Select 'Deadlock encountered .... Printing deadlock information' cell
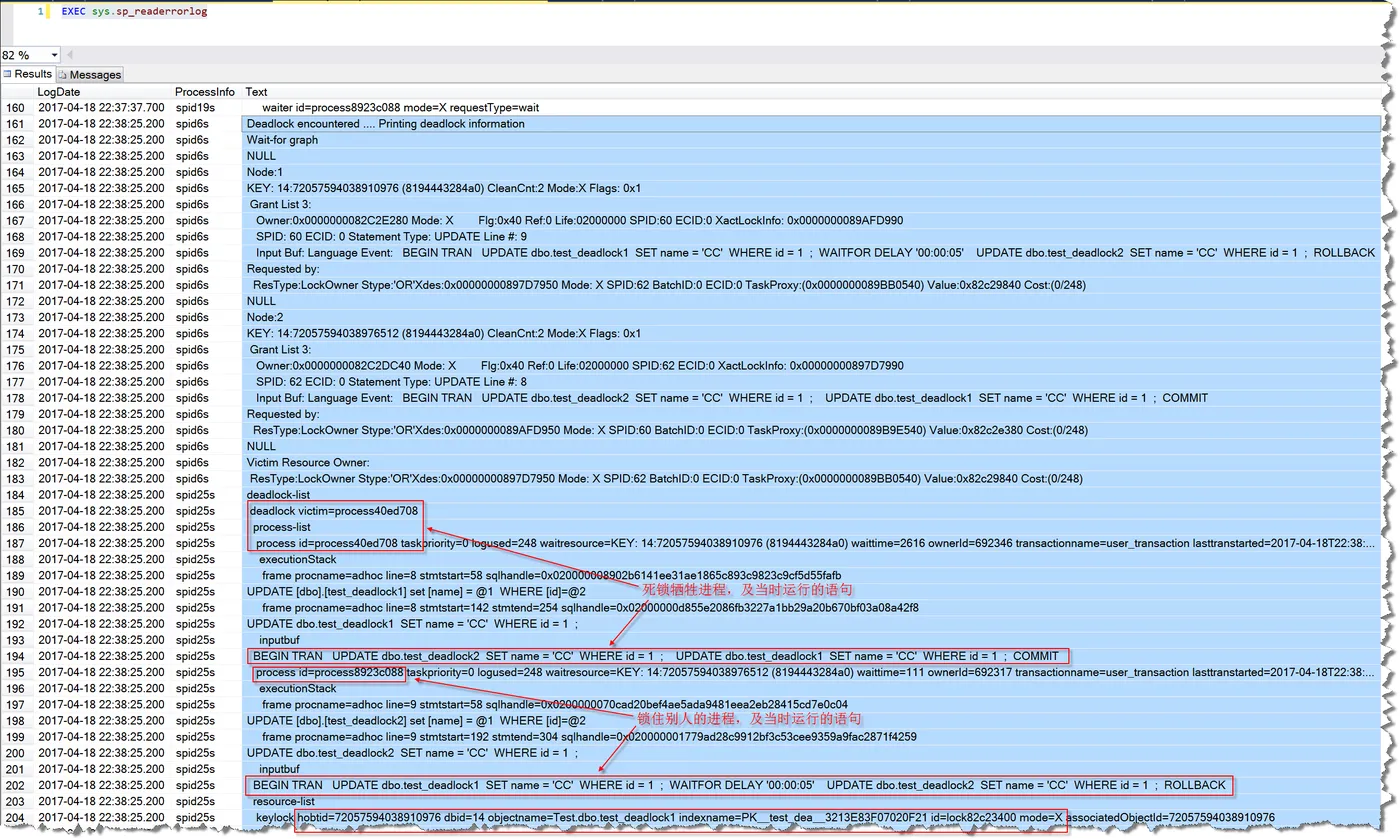Screen dimensions: 1400x839 (810, 124)
